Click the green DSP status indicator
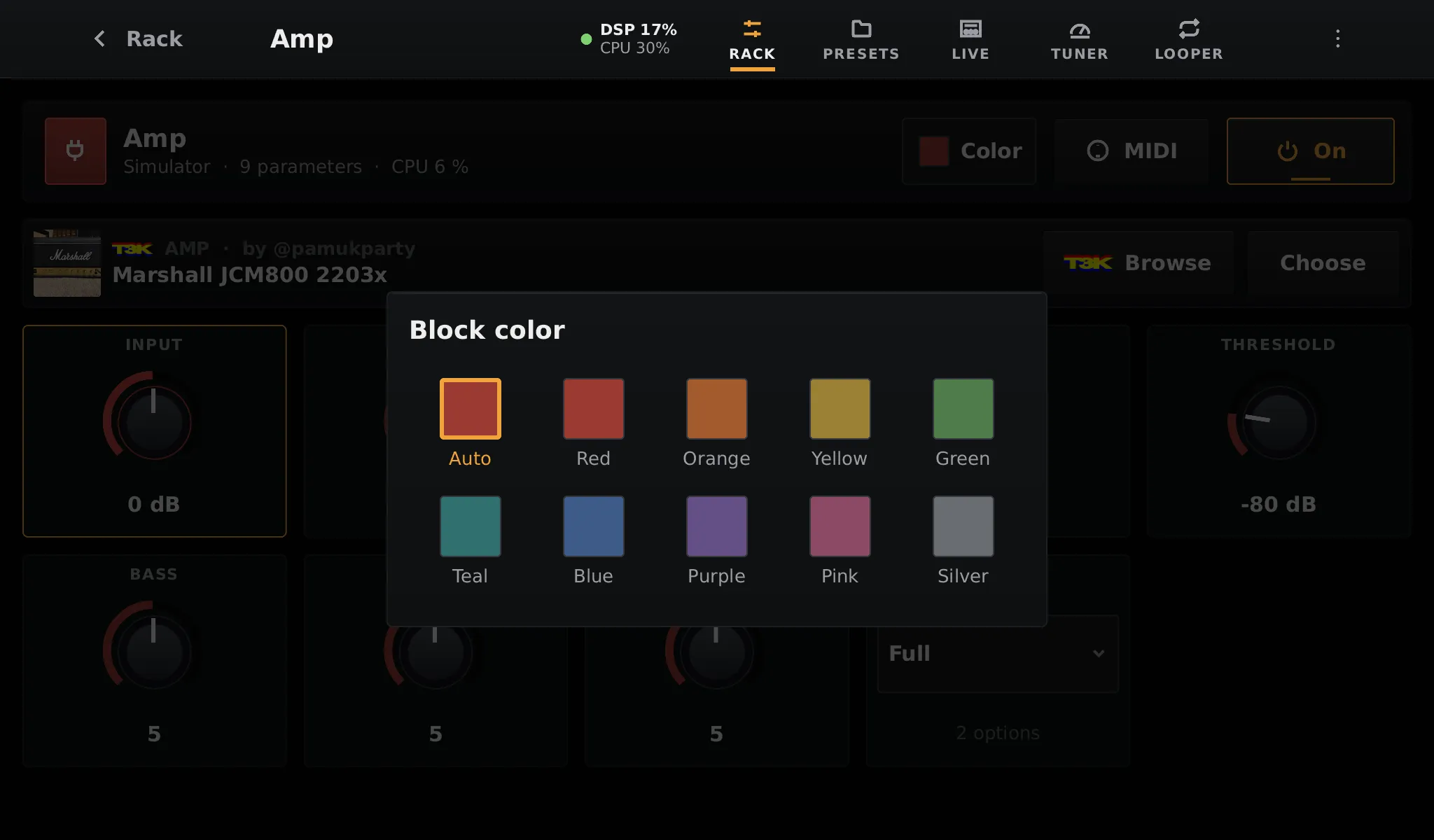Image resolution: width=1434 pixels, height=840 pixels. tap(587, 39)
